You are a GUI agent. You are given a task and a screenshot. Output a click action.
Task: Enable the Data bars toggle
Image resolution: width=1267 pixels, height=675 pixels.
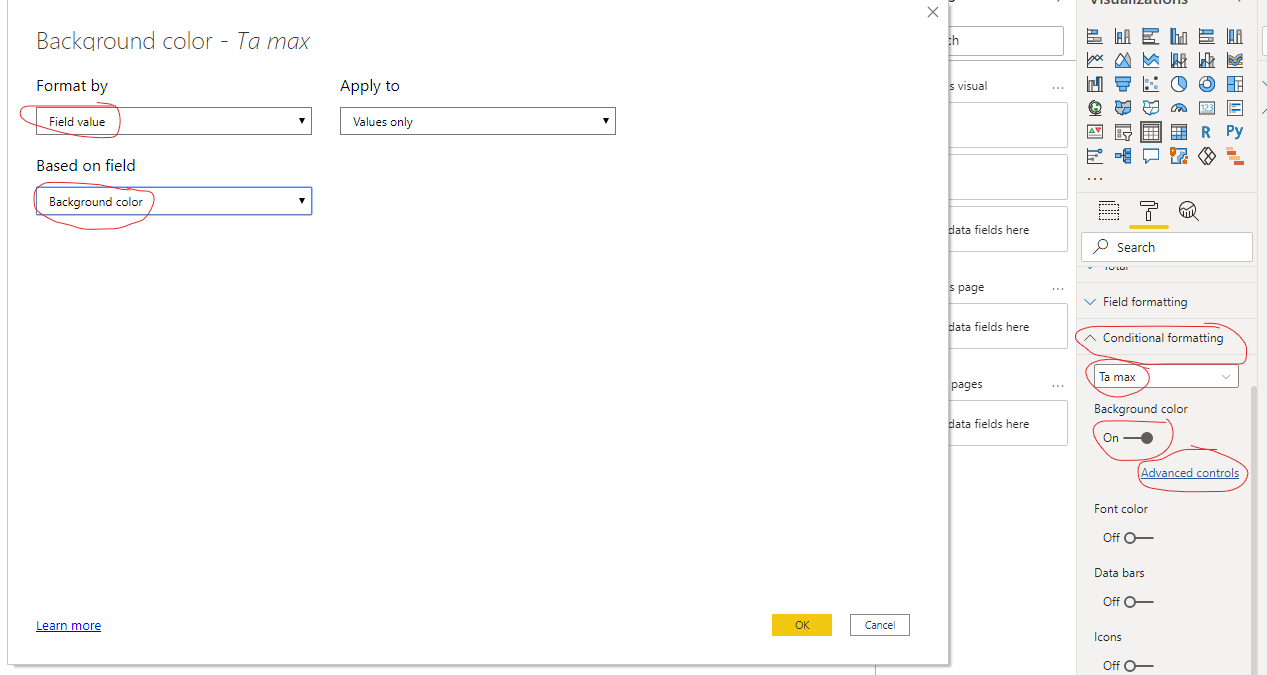tap(1138, 602)
